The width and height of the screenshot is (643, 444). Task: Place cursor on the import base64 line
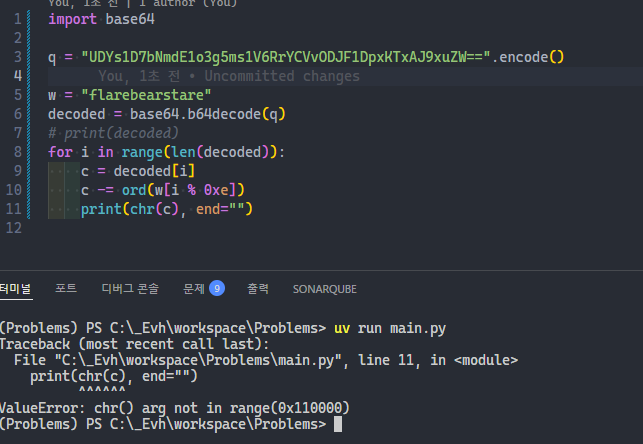[x=101, y=19]
